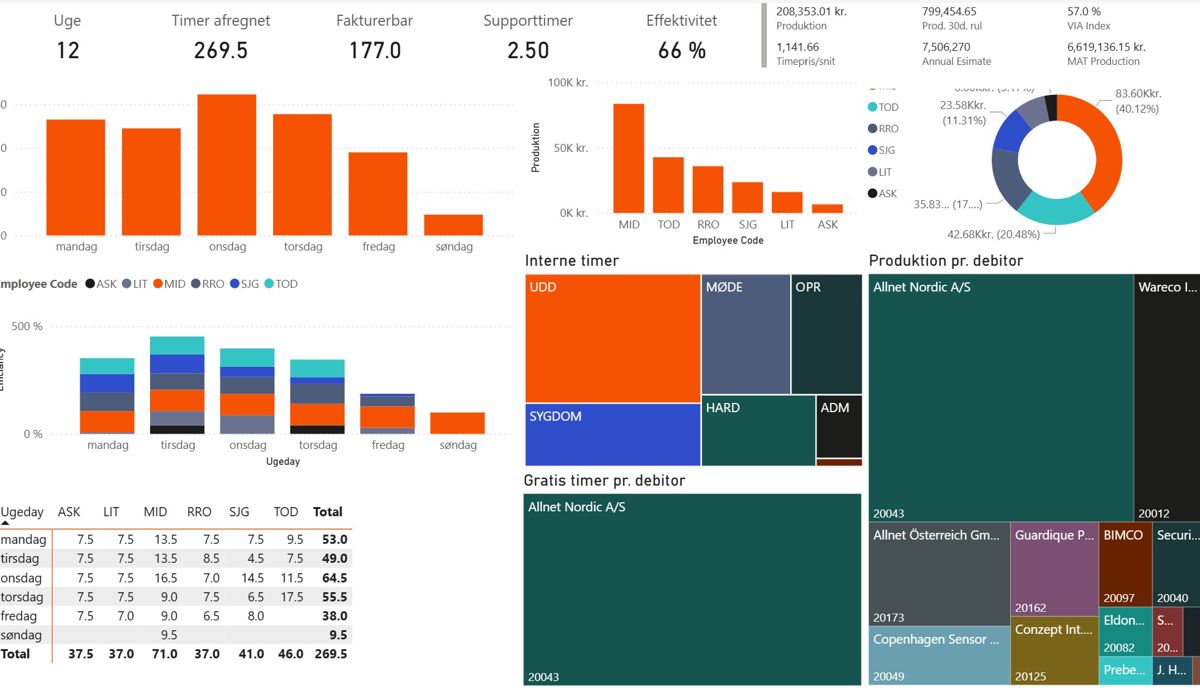
Task: Click the Copenhagen Sensor tile labelled 20049
Action: click(939, 655)
